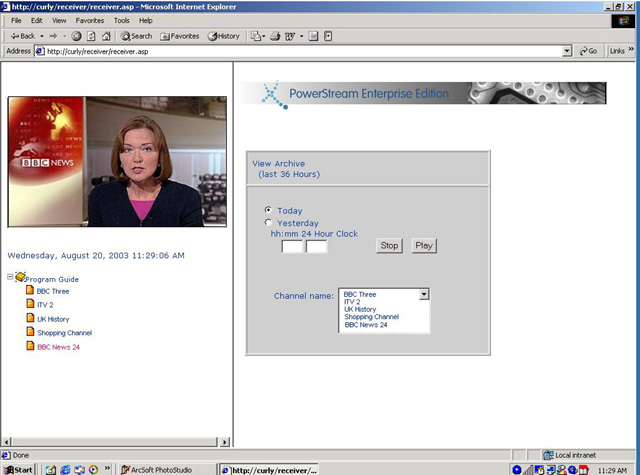Click the minutes (mm) input box
This screenshot has width=640, height=475.
[316, 246]
